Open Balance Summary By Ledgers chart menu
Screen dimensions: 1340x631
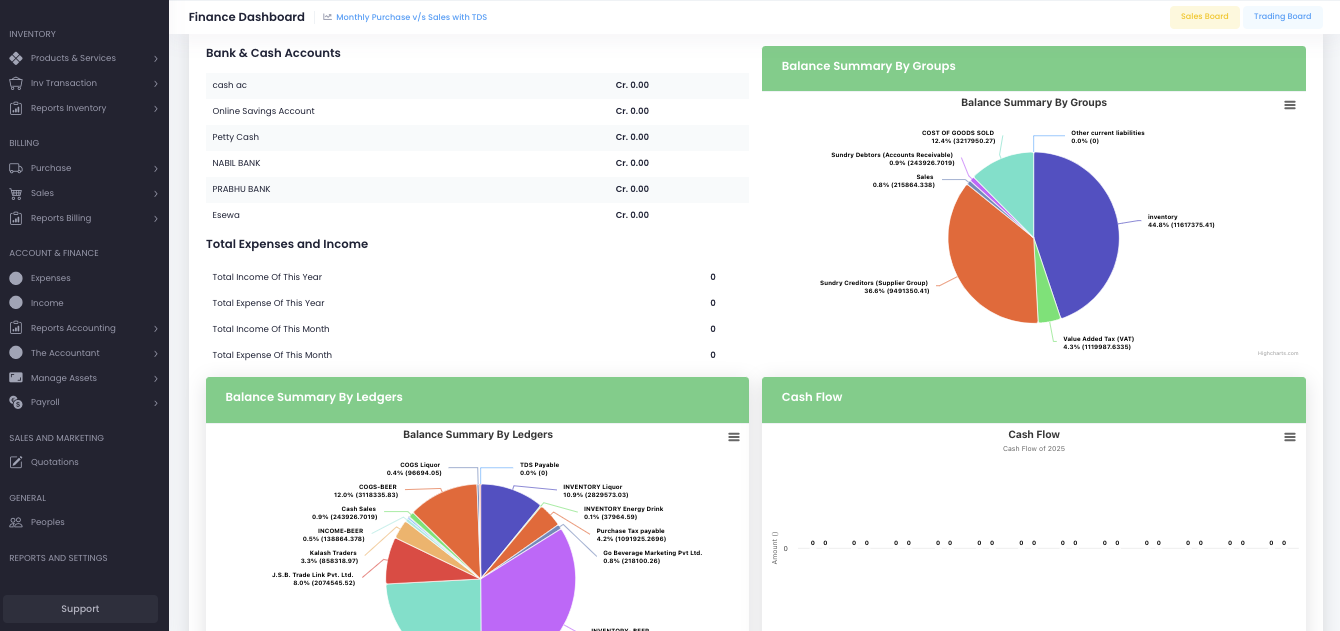pos(734,437)
